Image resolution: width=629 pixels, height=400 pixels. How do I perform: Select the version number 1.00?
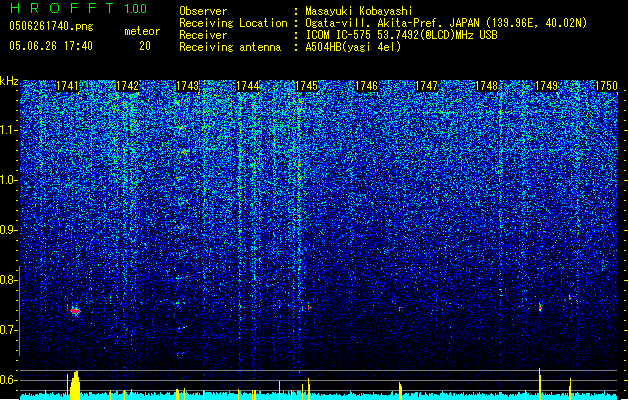click(136, 8)
